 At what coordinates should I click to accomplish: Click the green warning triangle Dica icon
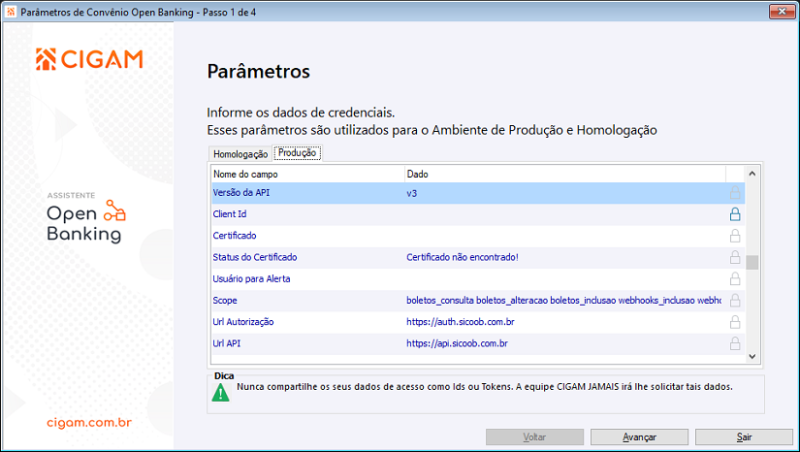click(220, 392)
